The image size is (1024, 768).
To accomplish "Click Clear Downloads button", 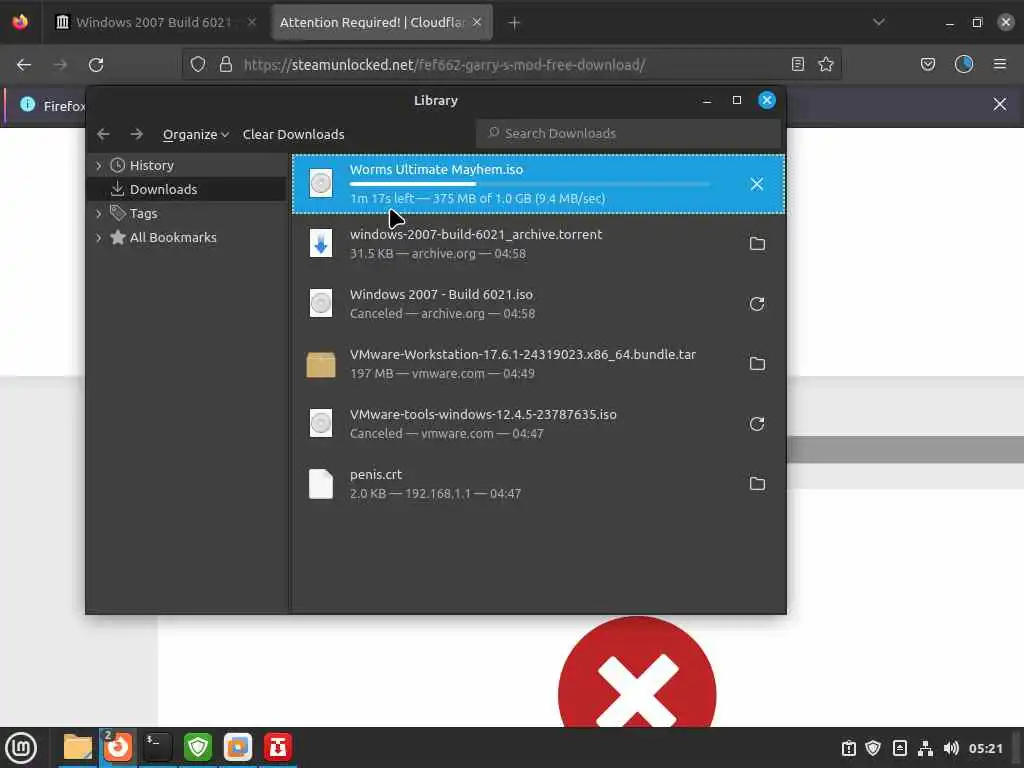I will (293, 135).
